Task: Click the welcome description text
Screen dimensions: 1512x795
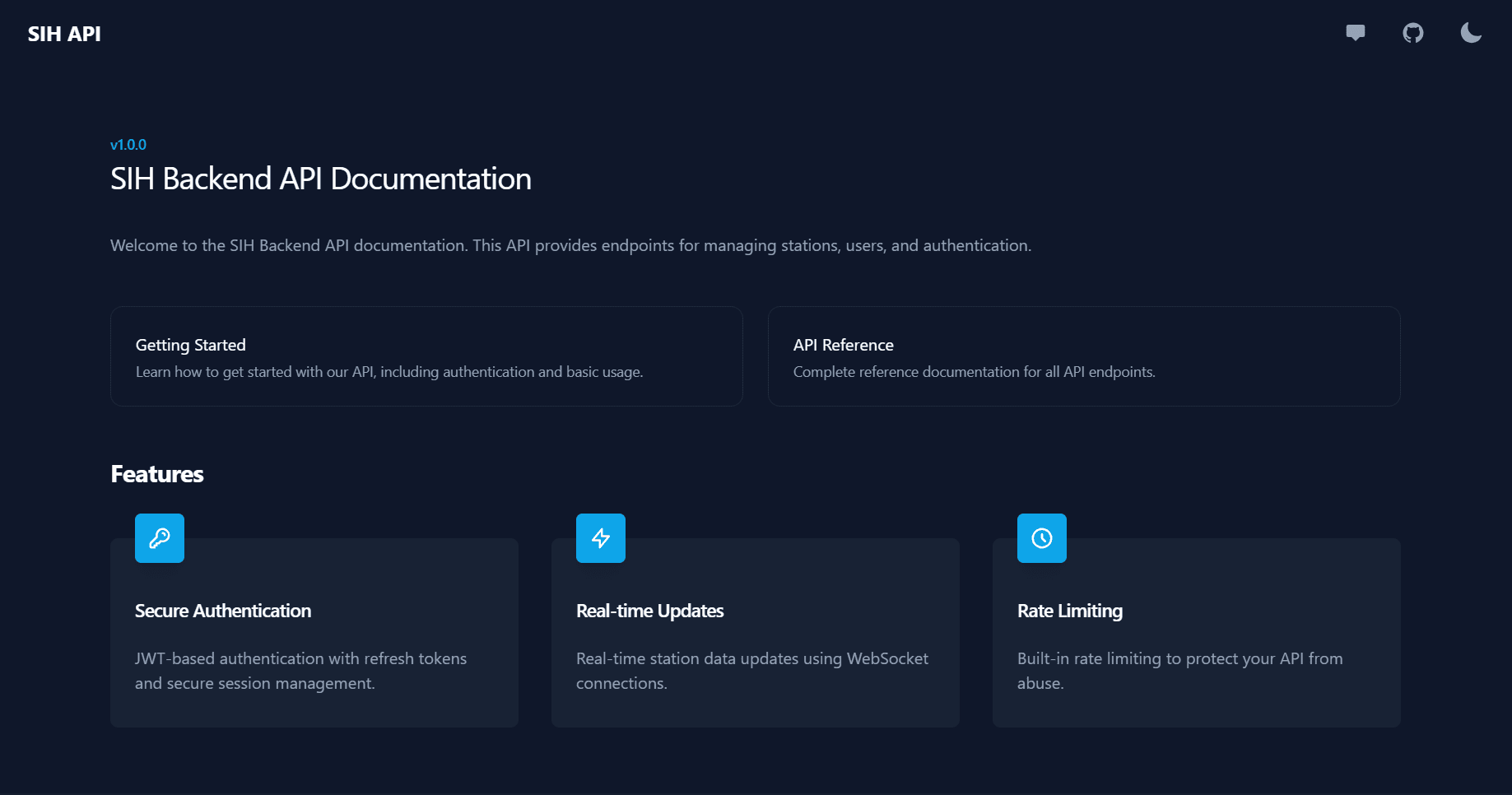Action: (x=570, y=244)
